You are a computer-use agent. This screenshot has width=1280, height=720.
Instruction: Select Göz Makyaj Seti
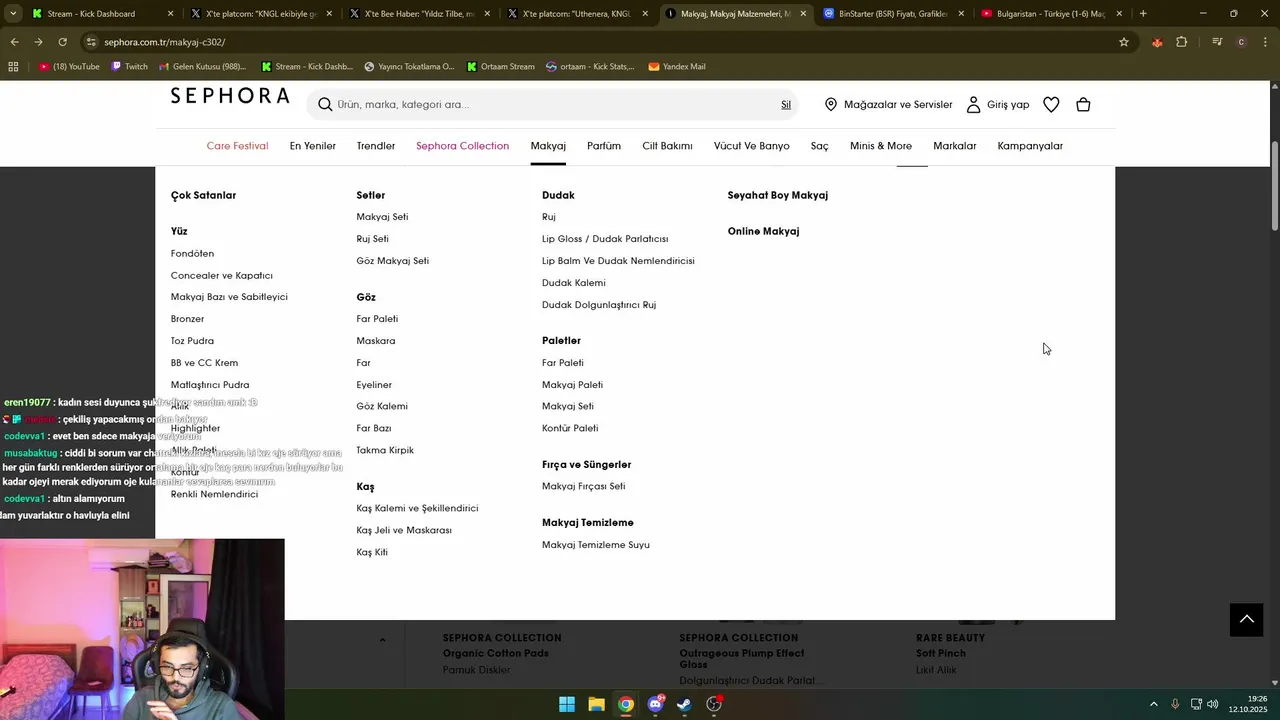pyautogui.click(x=392, y=261)
